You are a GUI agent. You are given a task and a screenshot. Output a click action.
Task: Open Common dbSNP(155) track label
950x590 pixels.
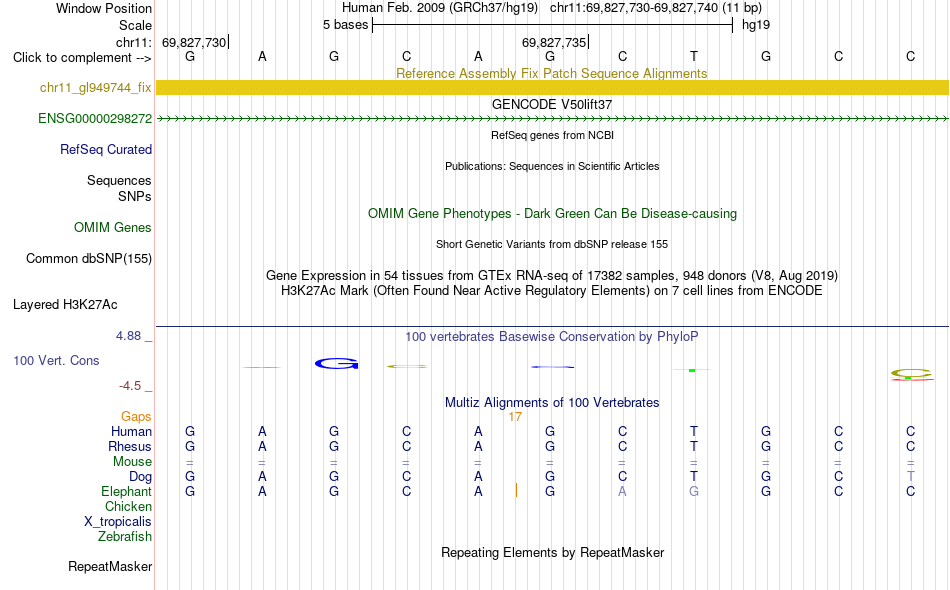pyautogui.click(x=89, y=259)
